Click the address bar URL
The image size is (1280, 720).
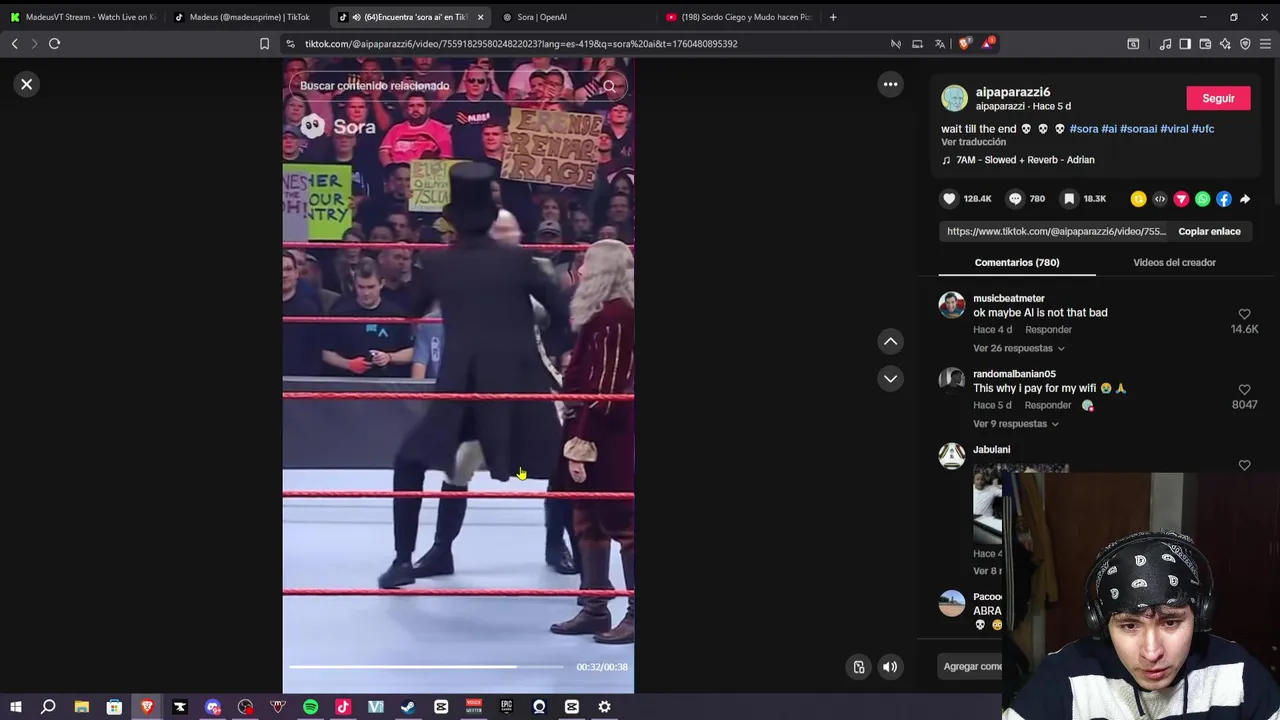521,44
